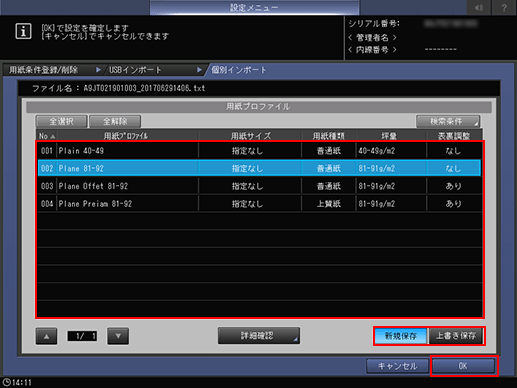This screenshot has height=388, width=517.
Task: Click the previous page up arrow
Action: pyautogui.click(x=46, y=336)
